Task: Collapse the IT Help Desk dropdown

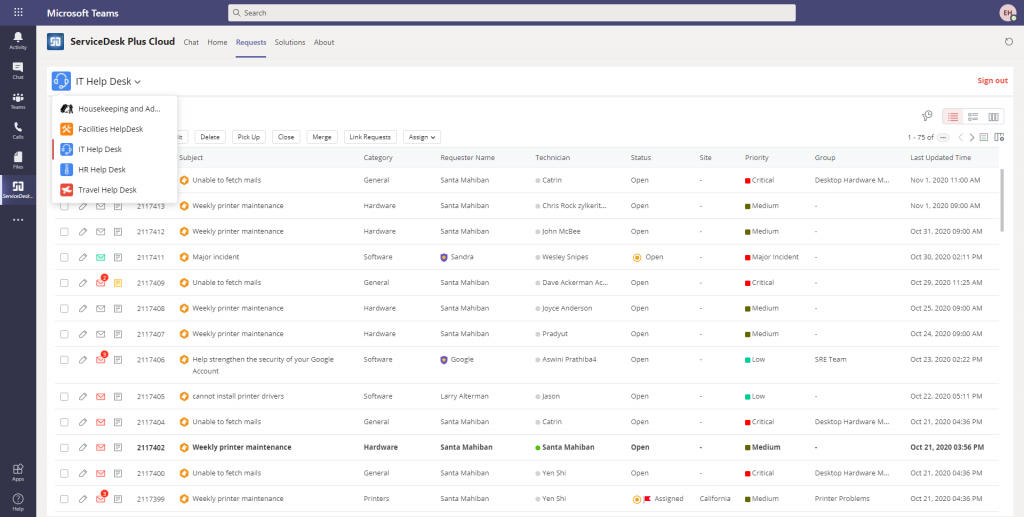Action: pos(107,81)
